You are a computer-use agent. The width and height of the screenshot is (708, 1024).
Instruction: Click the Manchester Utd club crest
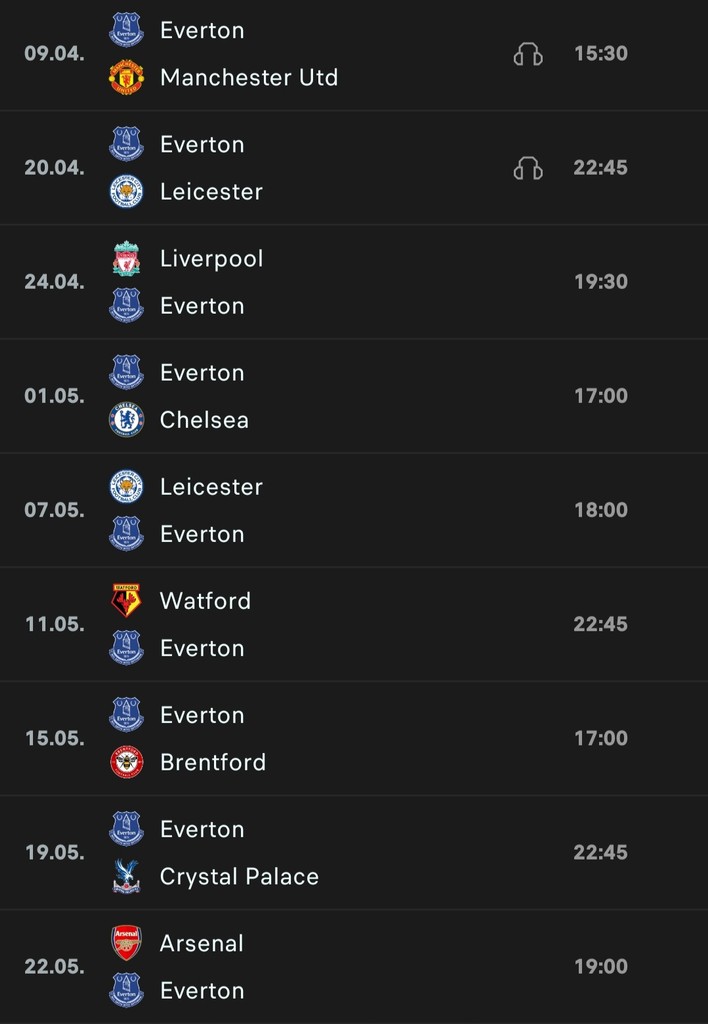[126, 77]
